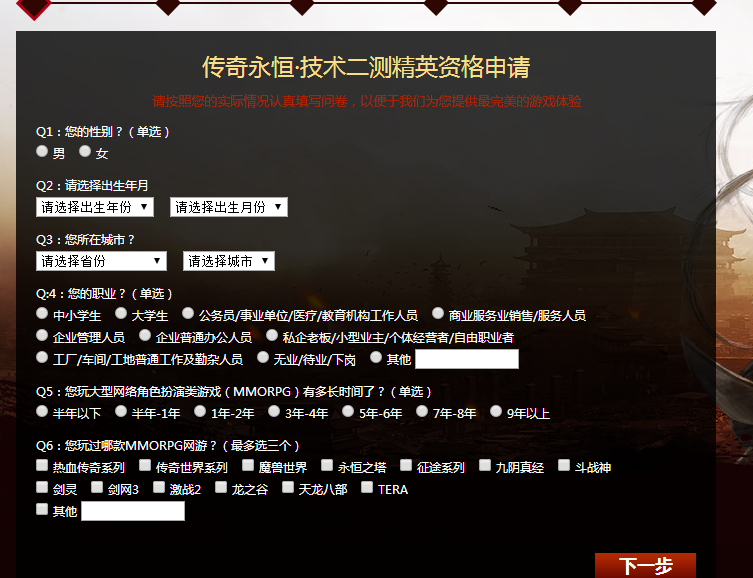Tick the 剑网3 game checkbox
Image resolution: width=753 pixels, height=578 pixels.
pyautogui.click(x=97, y=487)
